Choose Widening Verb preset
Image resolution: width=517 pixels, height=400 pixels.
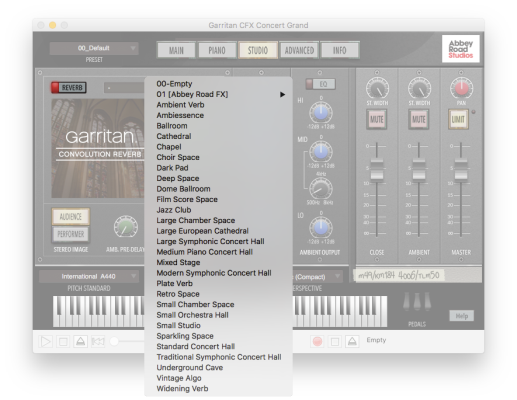pos(218,389)
